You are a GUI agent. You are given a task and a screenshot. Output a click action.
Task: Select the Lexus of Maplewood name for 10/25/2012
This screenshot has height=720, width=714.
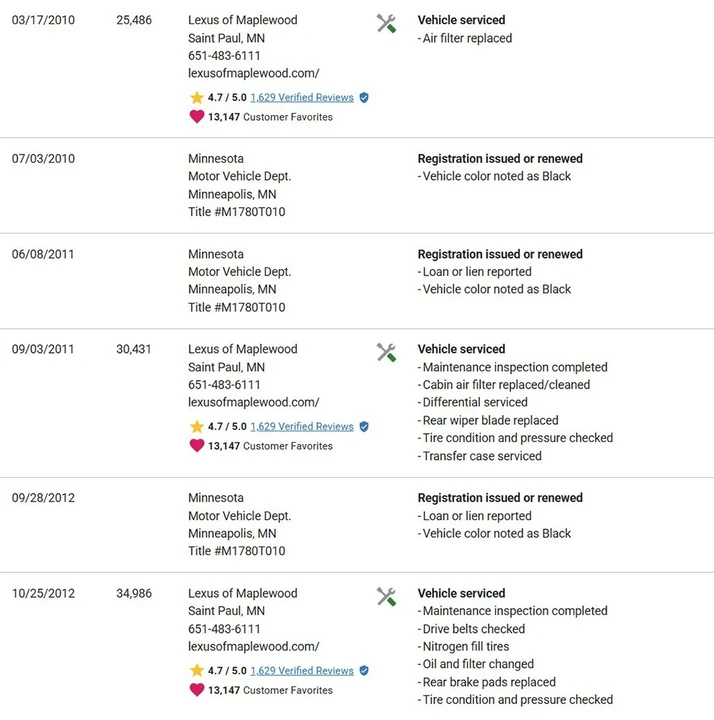pos(242,593)
